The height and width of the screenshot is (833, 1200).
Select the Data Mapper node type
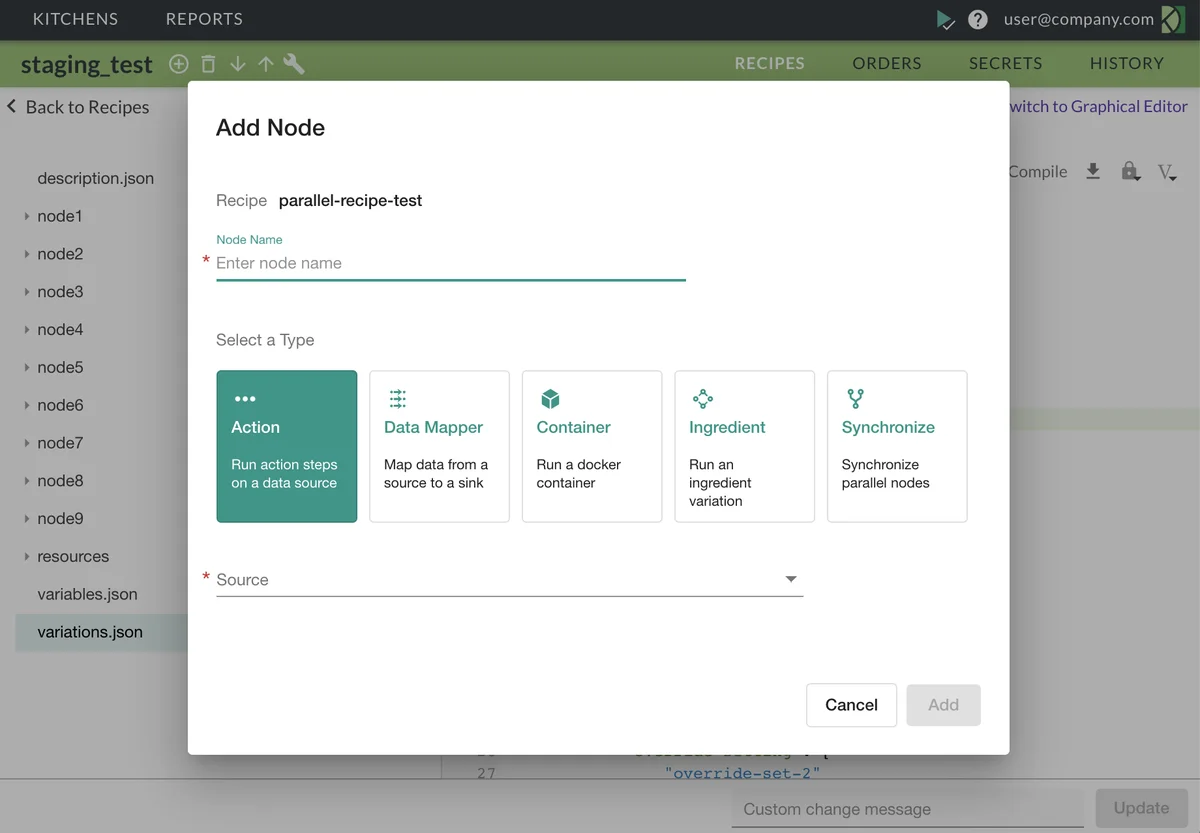coord(439,446)
